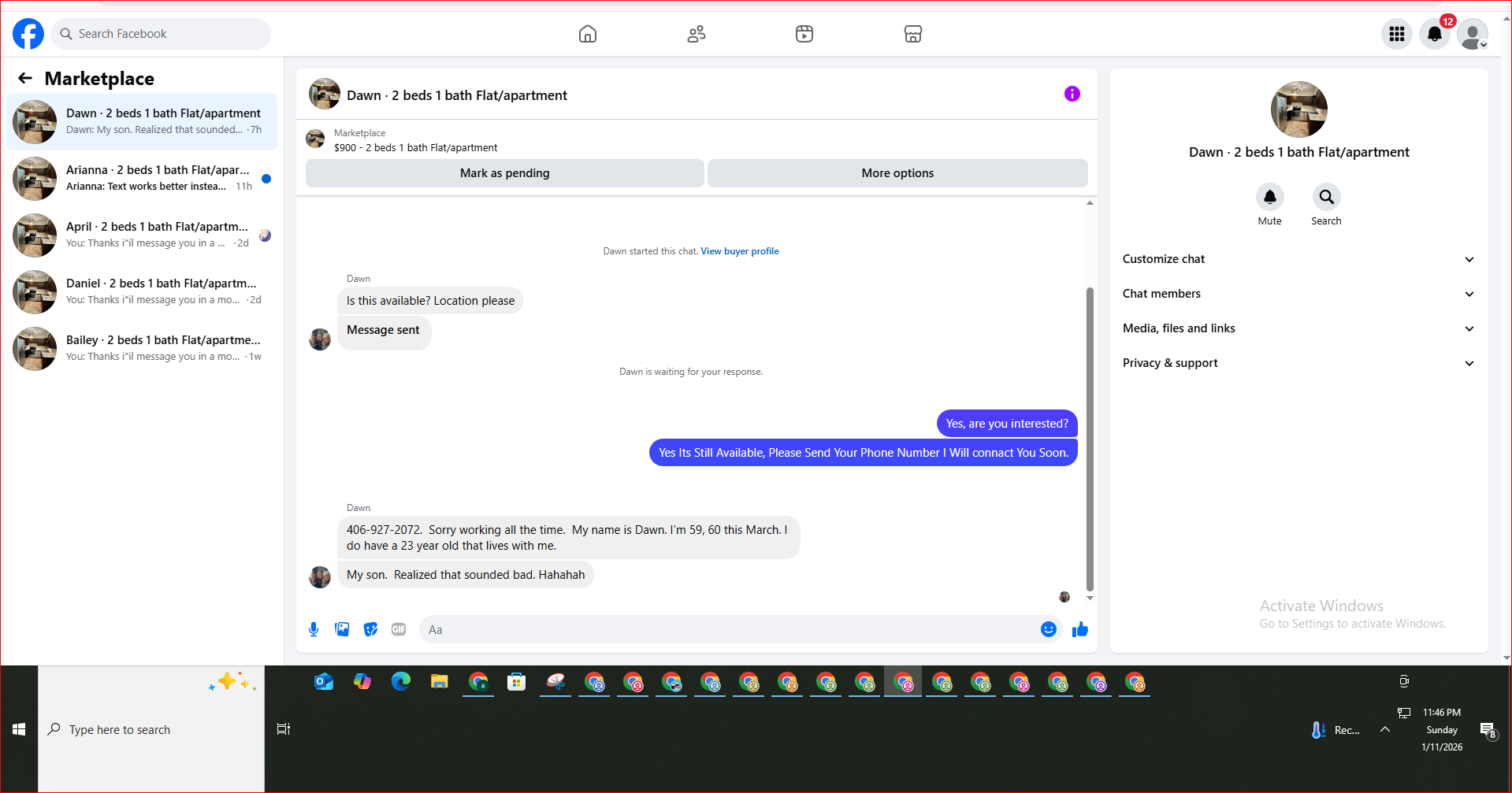Open Daniel's conversation in the chat list

[x=142, y=292]
